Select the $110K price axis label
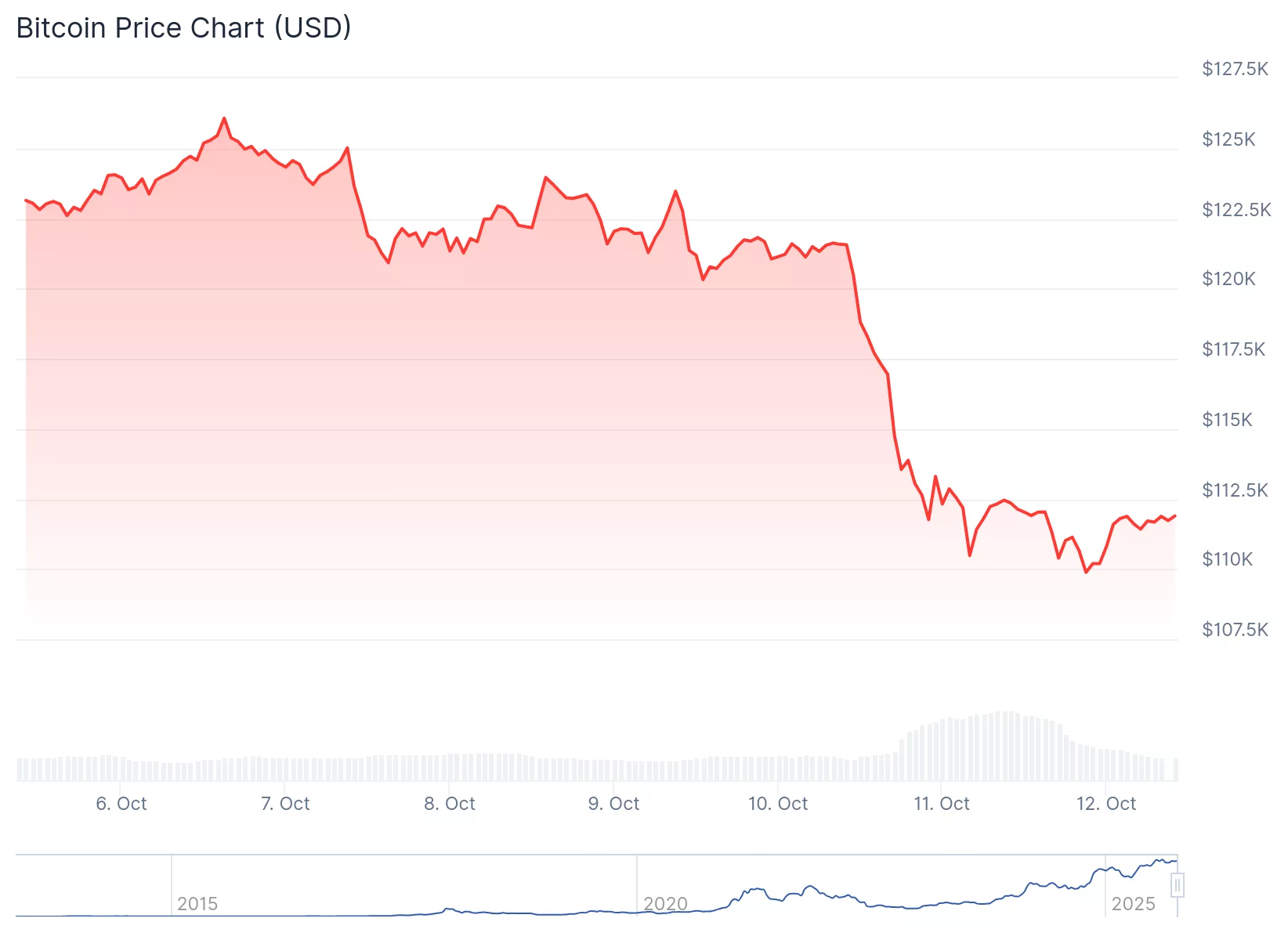 1227,559
